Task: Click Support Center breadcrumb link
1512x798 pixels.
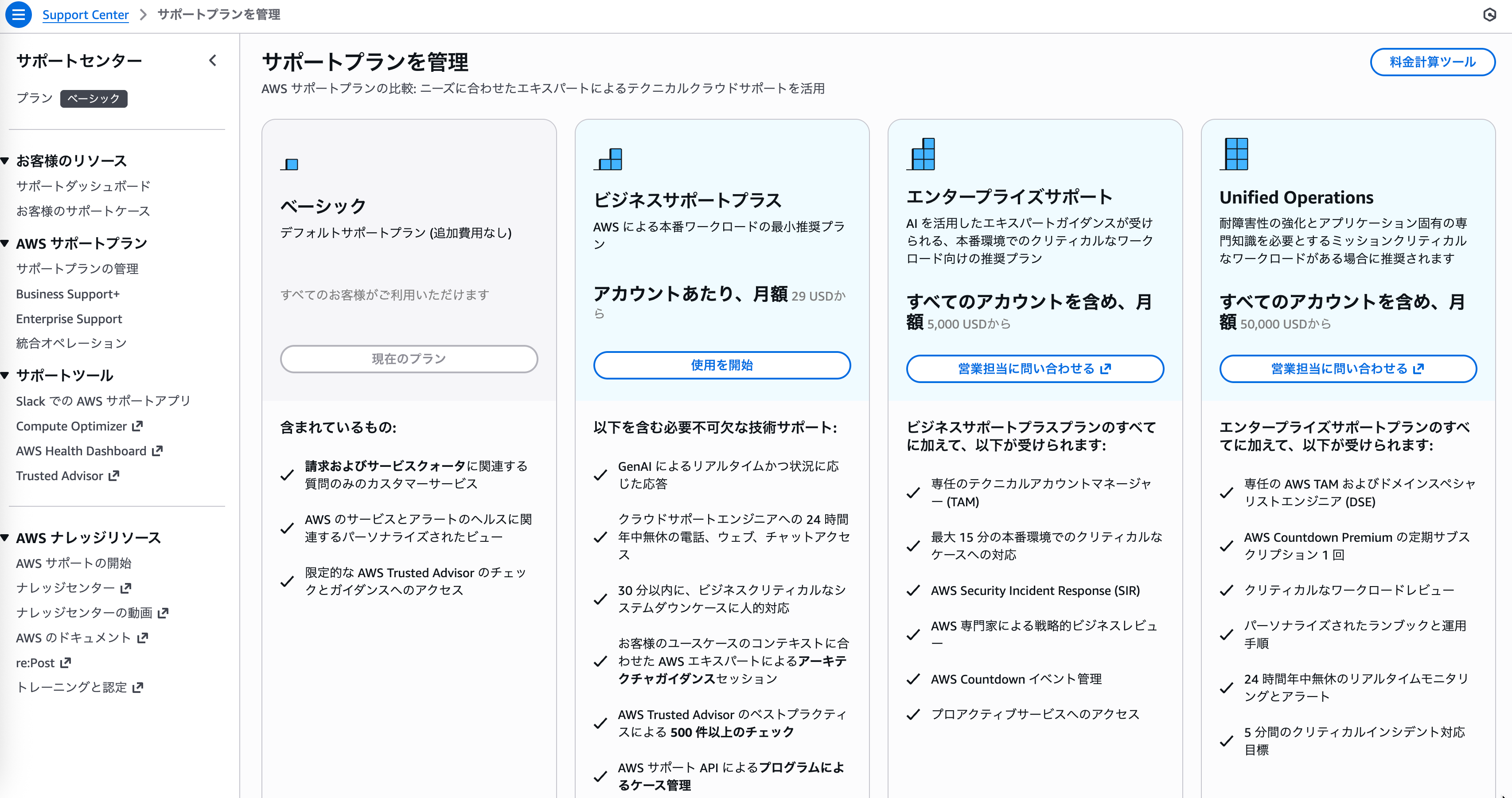Action: [85, 15]
